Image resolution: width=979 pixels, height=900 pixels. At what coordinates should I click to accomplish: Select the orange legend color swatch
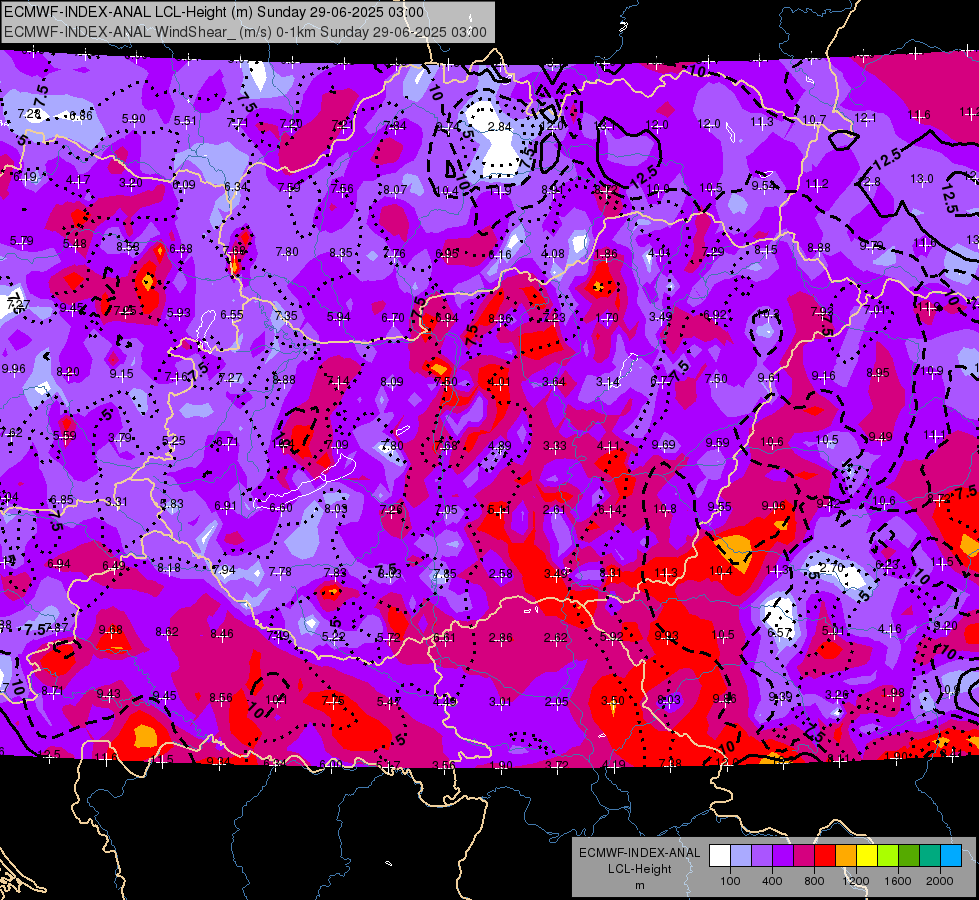(846, 856)
